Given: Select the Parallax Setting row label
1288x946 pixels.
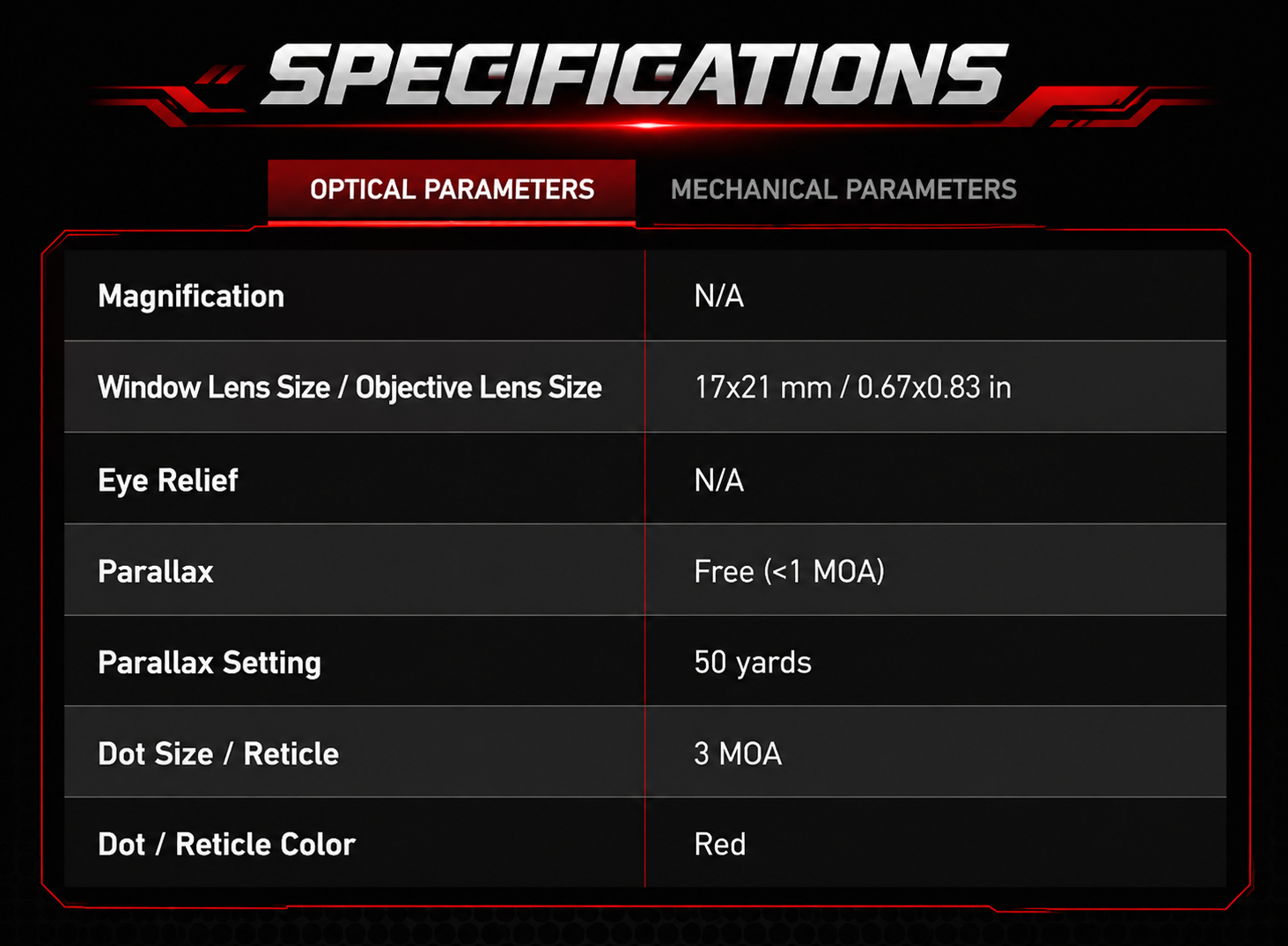Looking at the screenshot, I should pyautogui.click(x=210, y=663).
